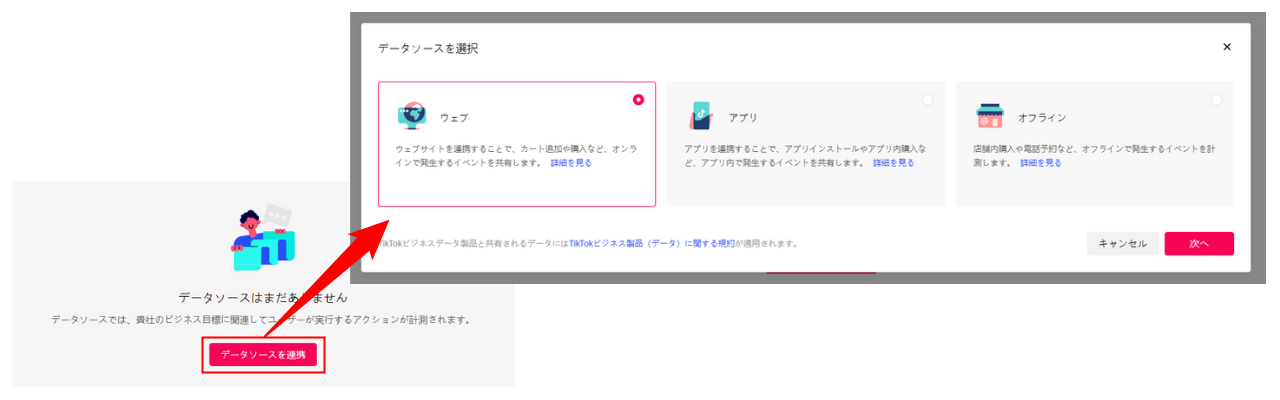Click the Web globe monitor icon
Image resolution: width=1280 pixels, height=400 pixels.
point(412,116)
